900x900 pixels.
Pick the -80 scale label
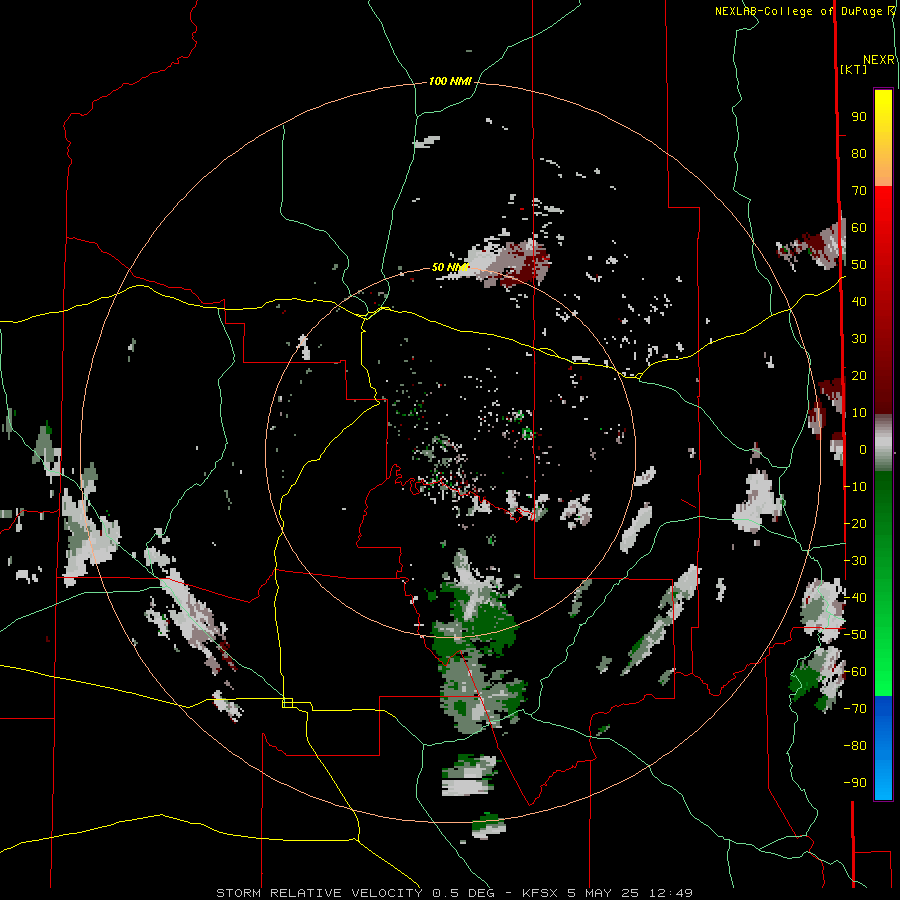(856, 746)
